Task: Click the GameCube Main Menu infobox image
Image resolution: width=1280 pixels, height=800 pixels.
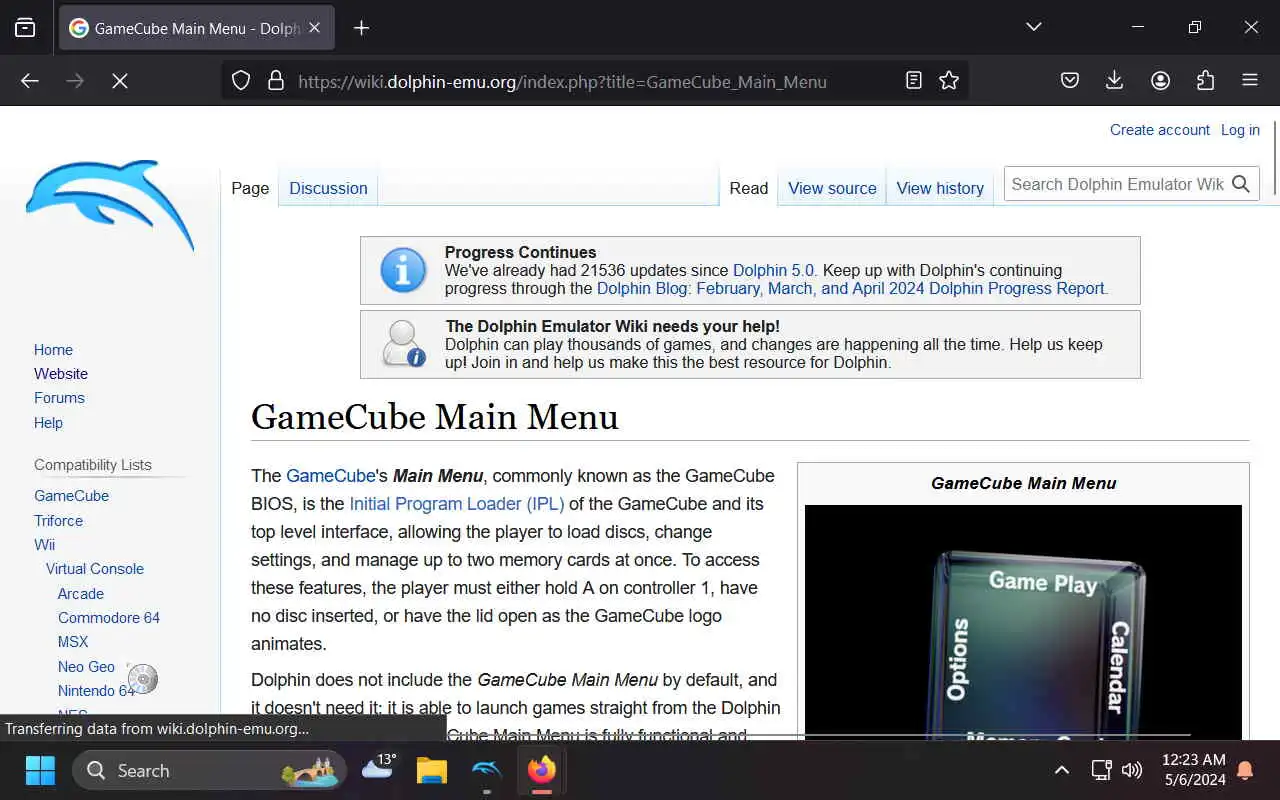Action: 1023,622
